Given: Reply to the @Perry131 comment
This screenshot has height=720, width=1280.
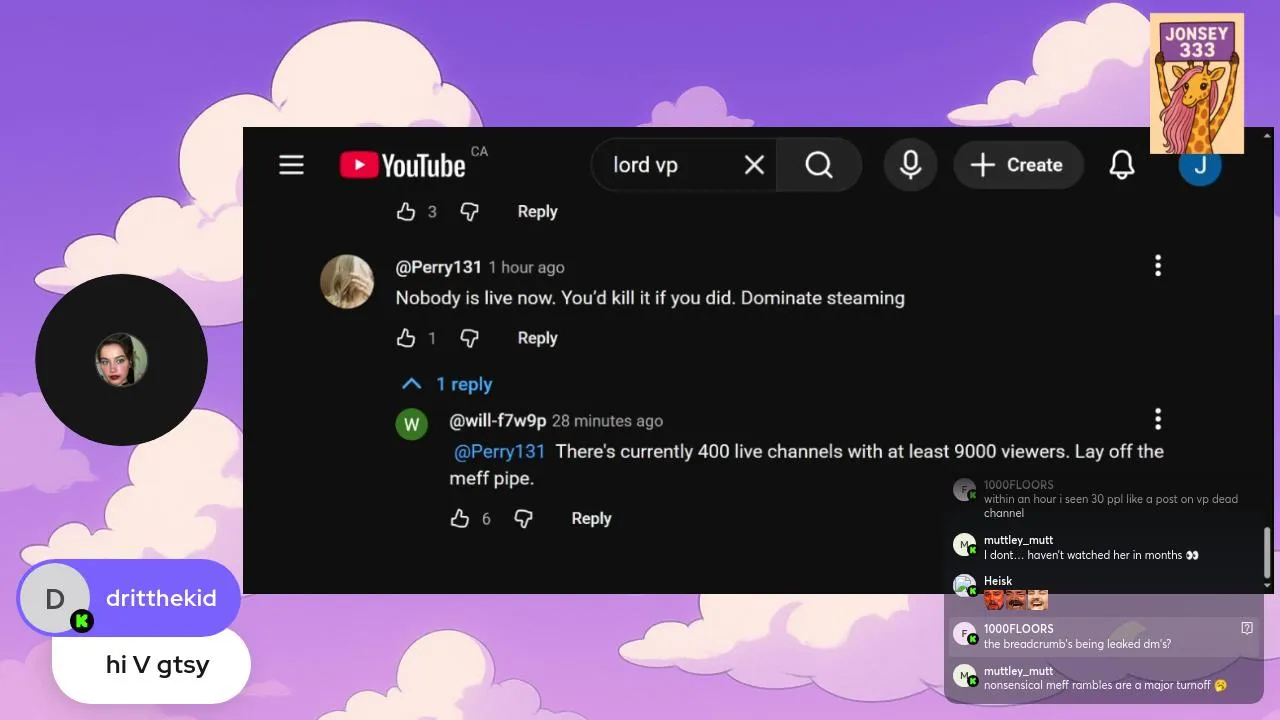Looking at the screenshot, I should click(x=537, y=338).
